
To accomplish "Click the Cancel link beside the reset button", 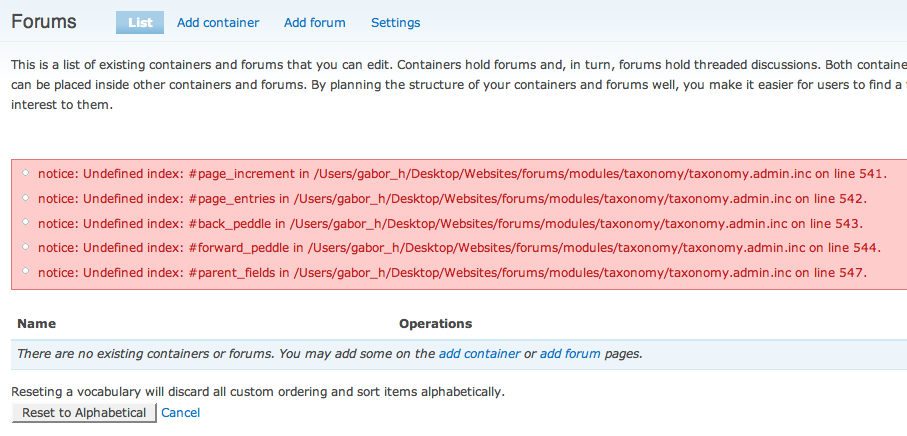I will [180, 413].
